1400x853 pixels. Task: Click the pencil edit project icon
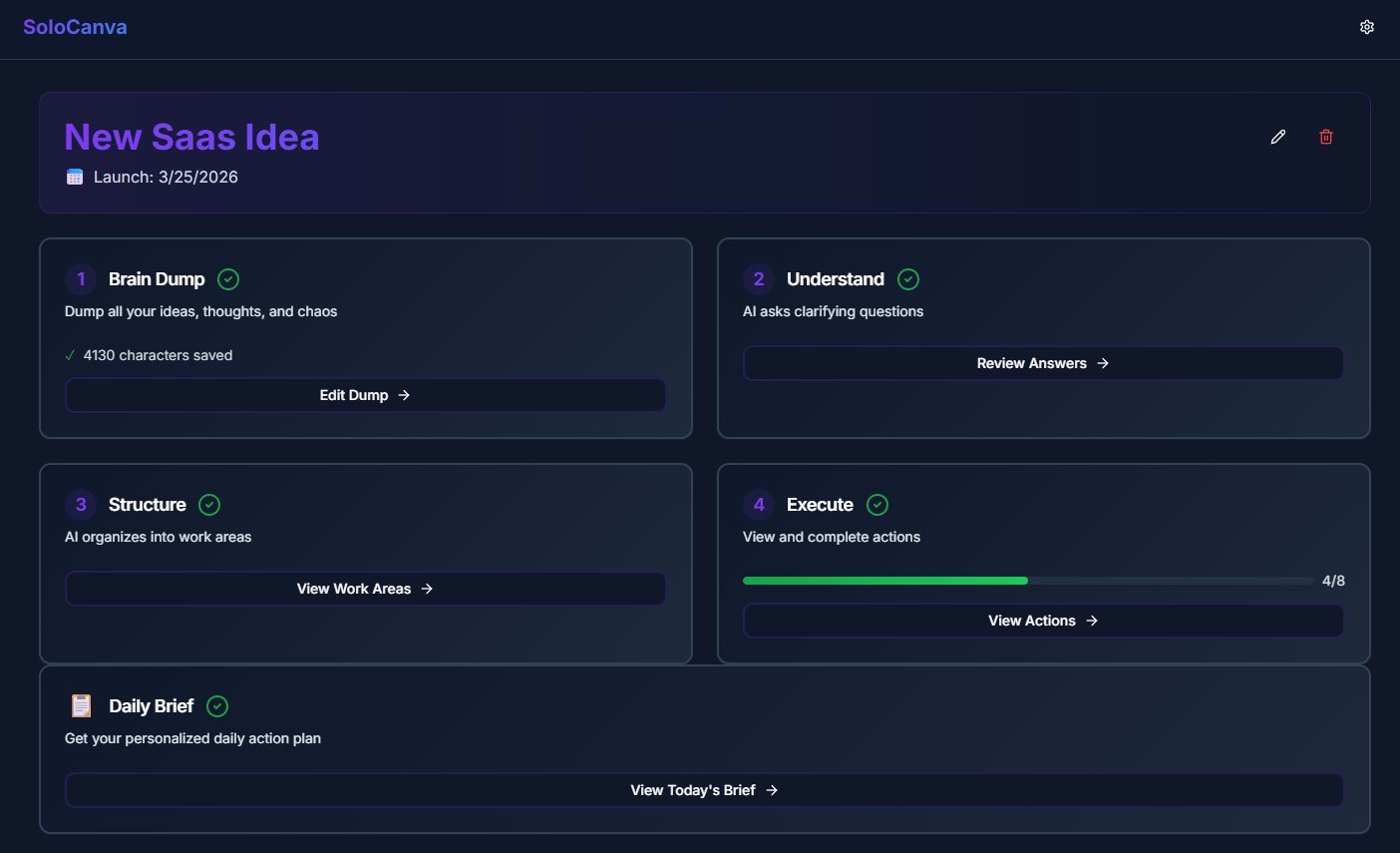click(1277, 137)
